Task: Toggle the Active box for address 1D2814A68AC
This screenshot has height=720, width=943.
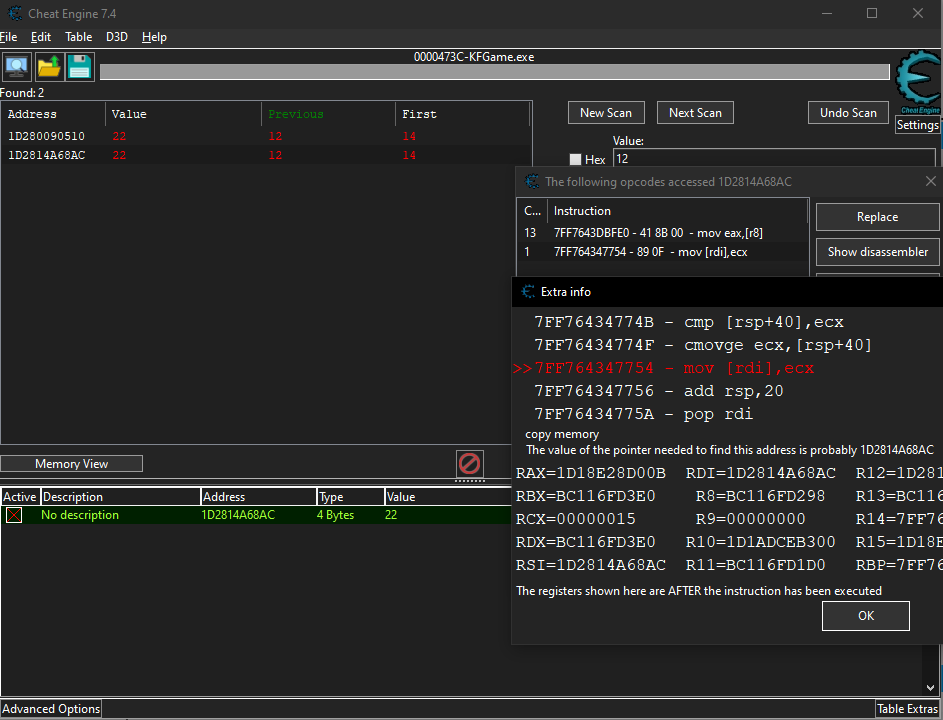Action: tap(14, 515)
